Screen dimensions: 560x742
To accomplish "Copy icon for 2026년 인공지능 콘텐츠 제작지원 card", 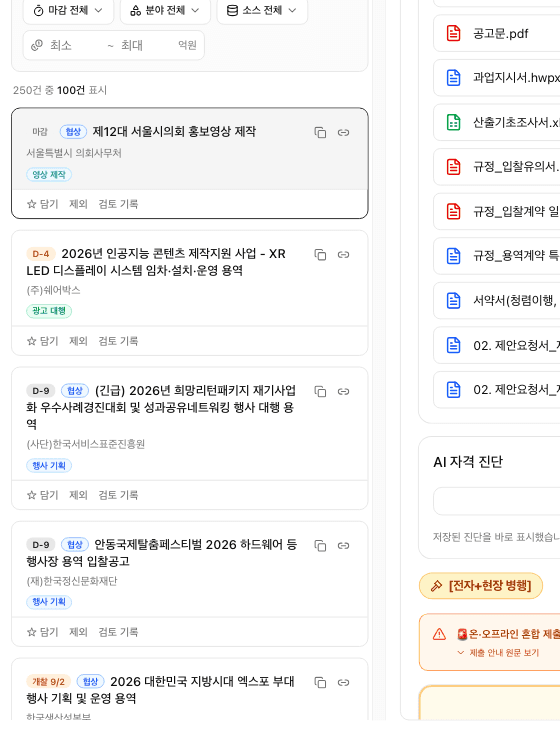I will pyautogui.click(x=320, y=255).
